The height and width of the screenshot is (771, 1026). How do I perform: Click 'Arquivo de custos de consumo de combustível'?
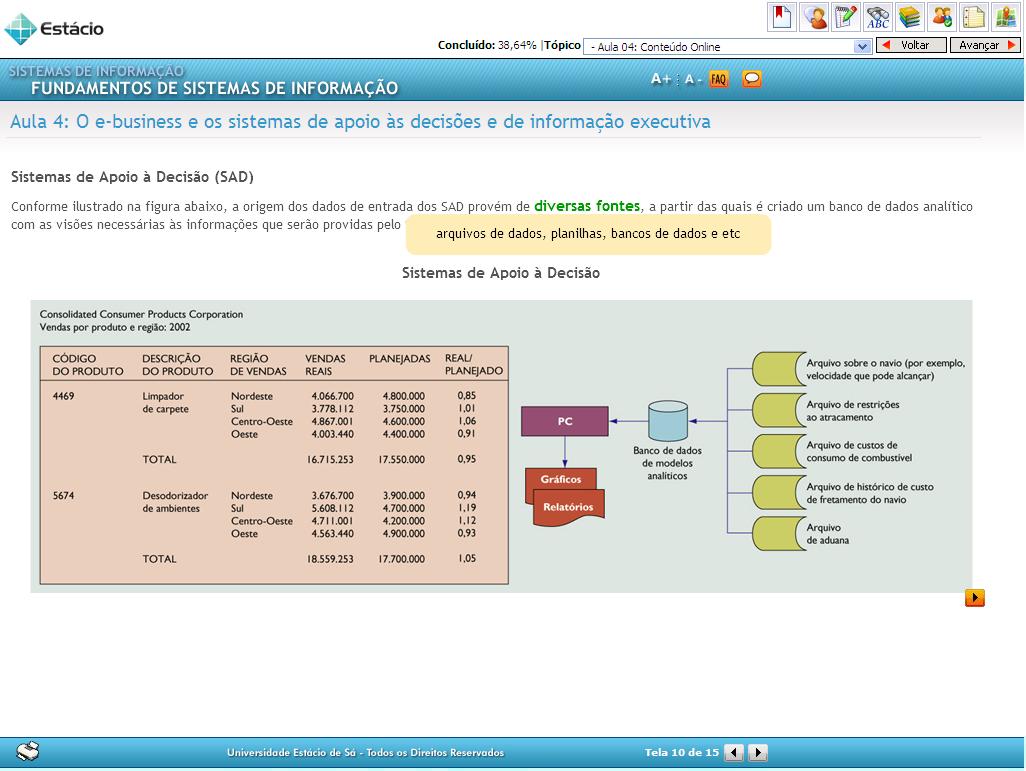[x=858, y=452]
